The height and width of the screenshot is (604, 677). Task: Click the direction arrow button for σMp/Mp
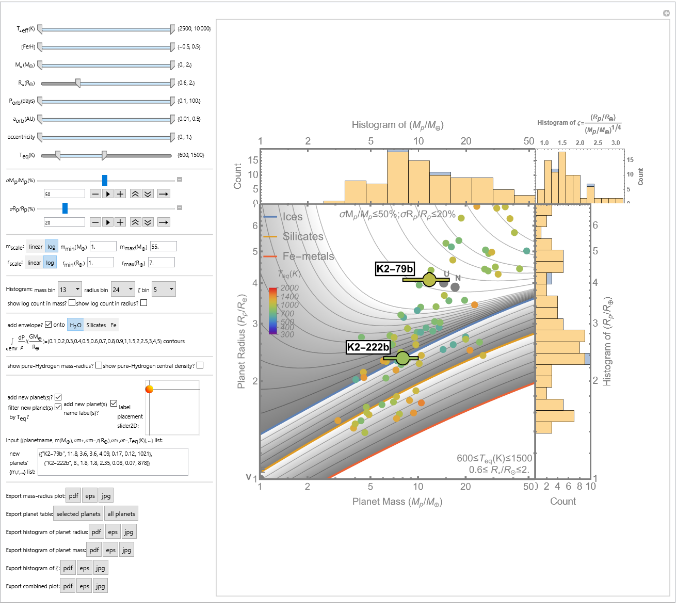(165, 193)
